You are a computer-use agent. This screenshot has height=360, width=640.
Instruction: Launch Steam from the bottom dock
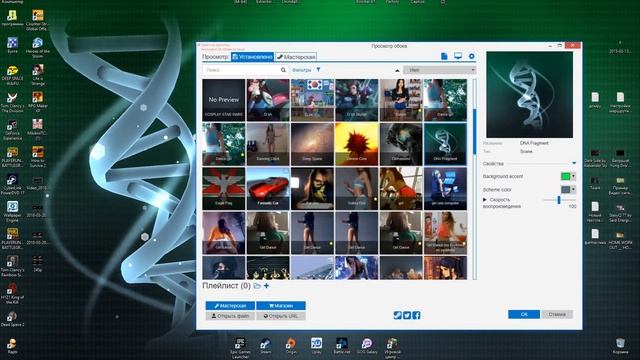coord(266,345)
